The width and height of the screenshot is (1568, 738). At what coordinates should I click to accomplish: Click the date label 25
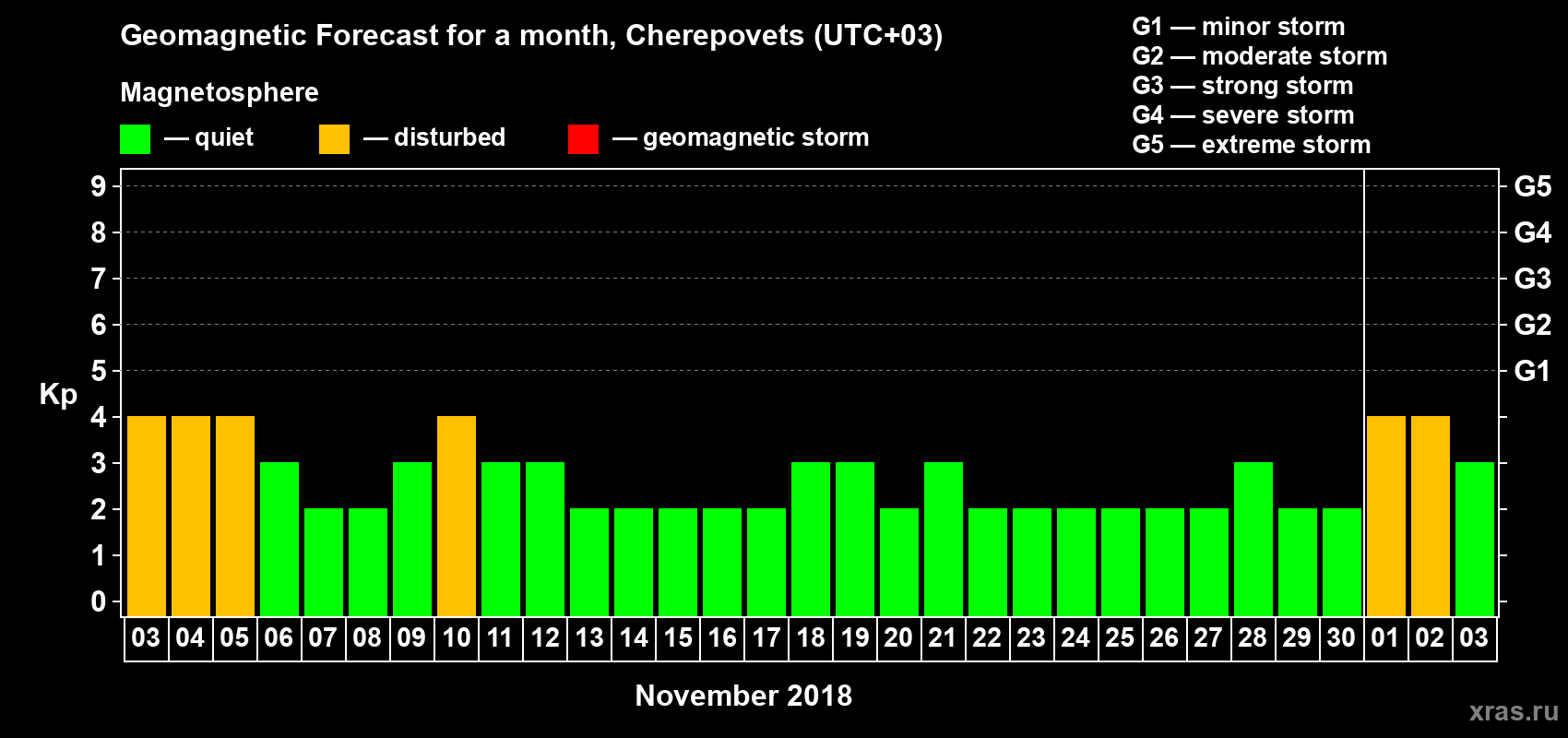[x=1120, y=637]
